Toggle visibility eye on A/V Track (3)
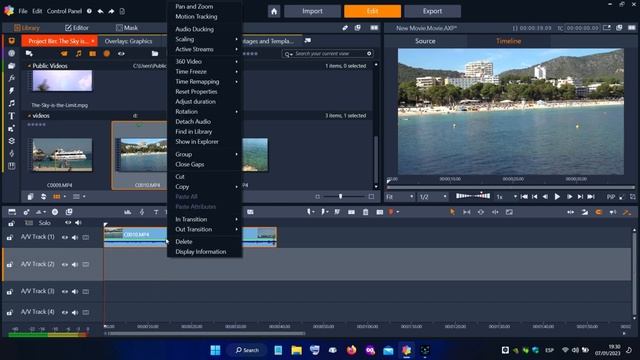The width and height of the screenshot is (640, 360). [65, 291]
